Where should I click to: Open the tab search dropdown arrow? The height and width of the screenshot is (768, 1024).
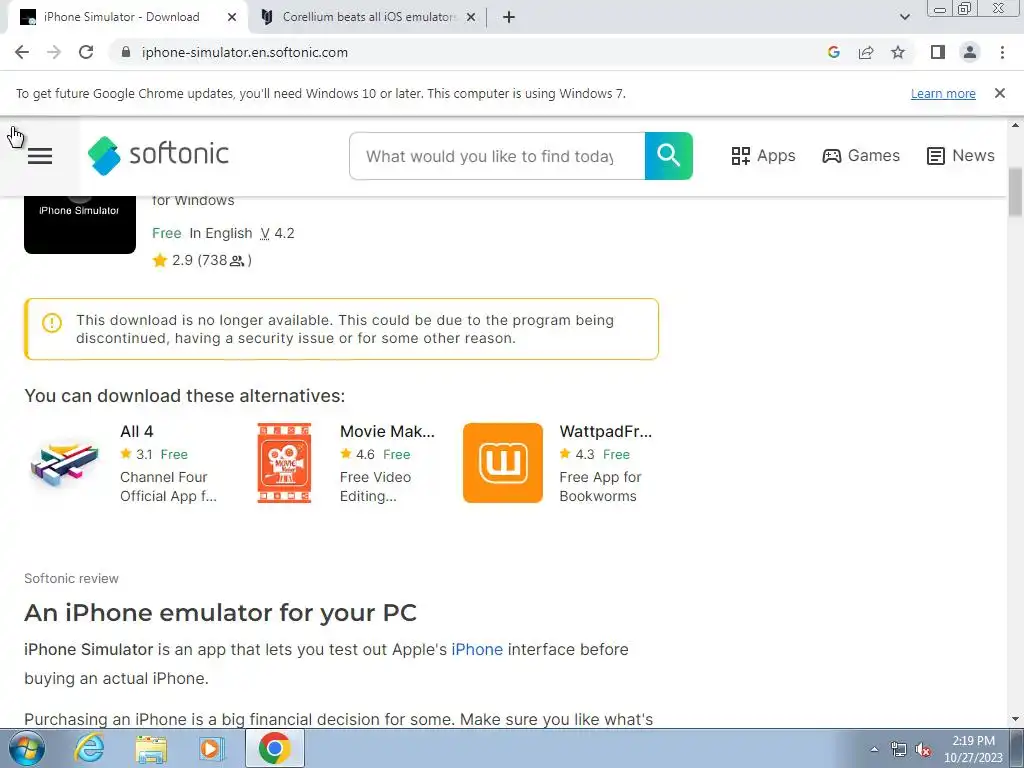click(x=904, y=17)
